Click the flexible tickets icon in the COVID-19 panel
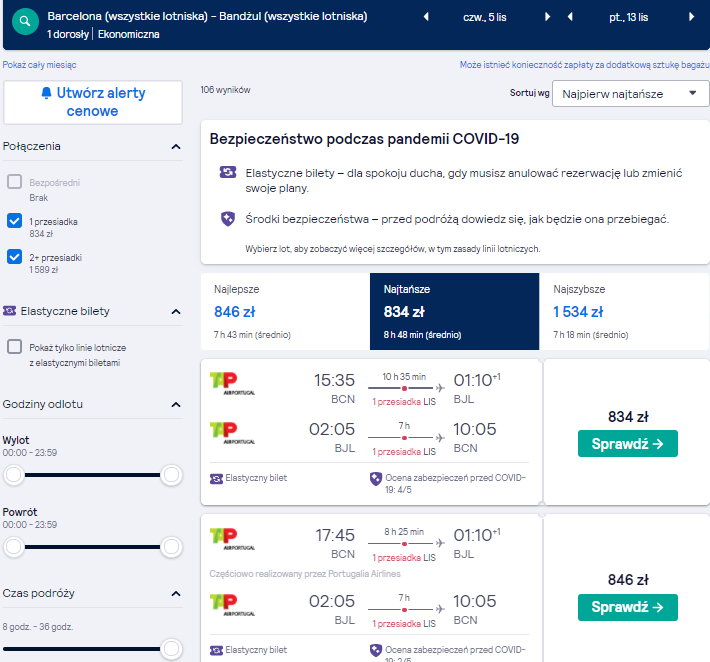This screenshot has height=662, width=710. point(228,172)
